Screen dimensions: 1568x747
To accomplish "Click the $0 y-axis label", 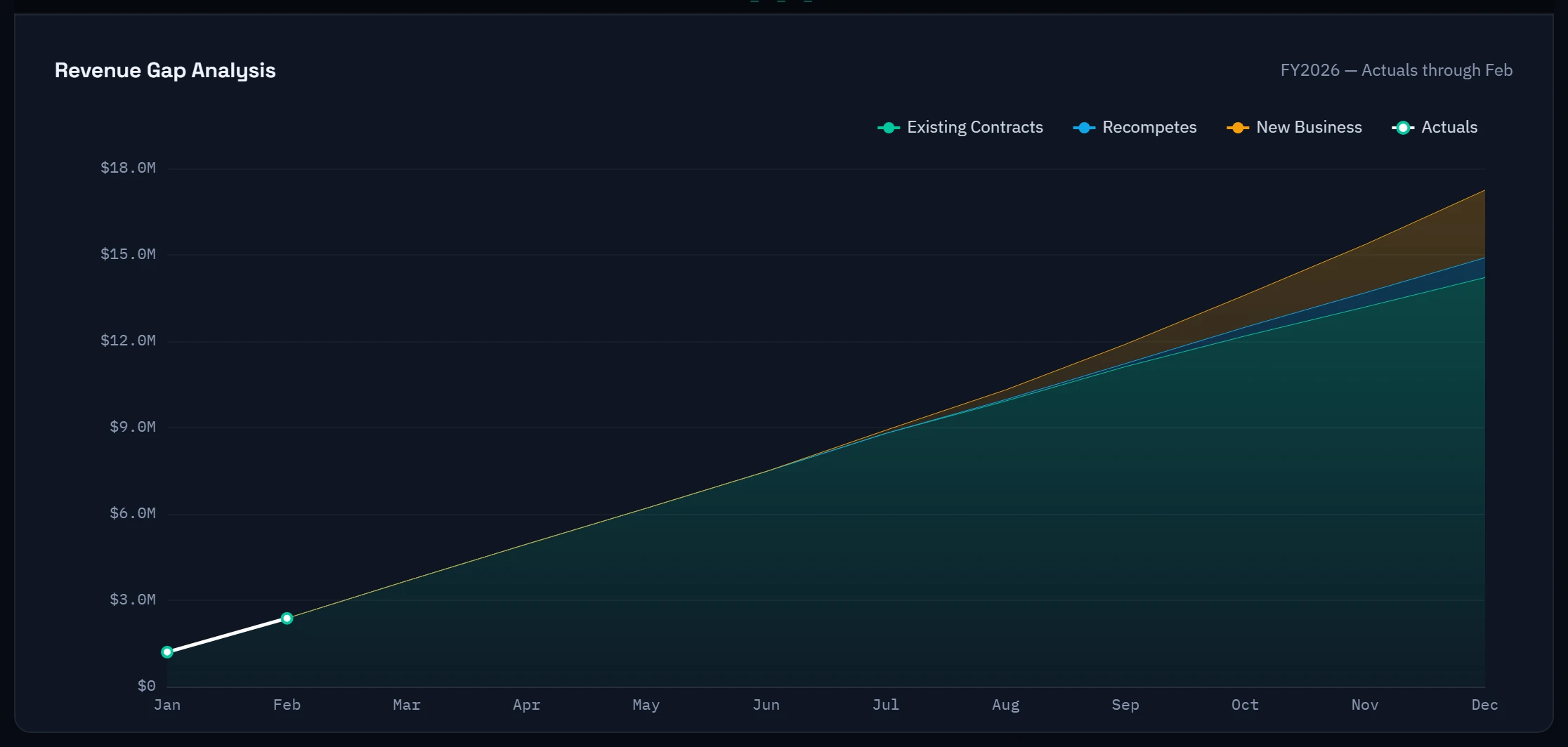I will click(146, 686).
